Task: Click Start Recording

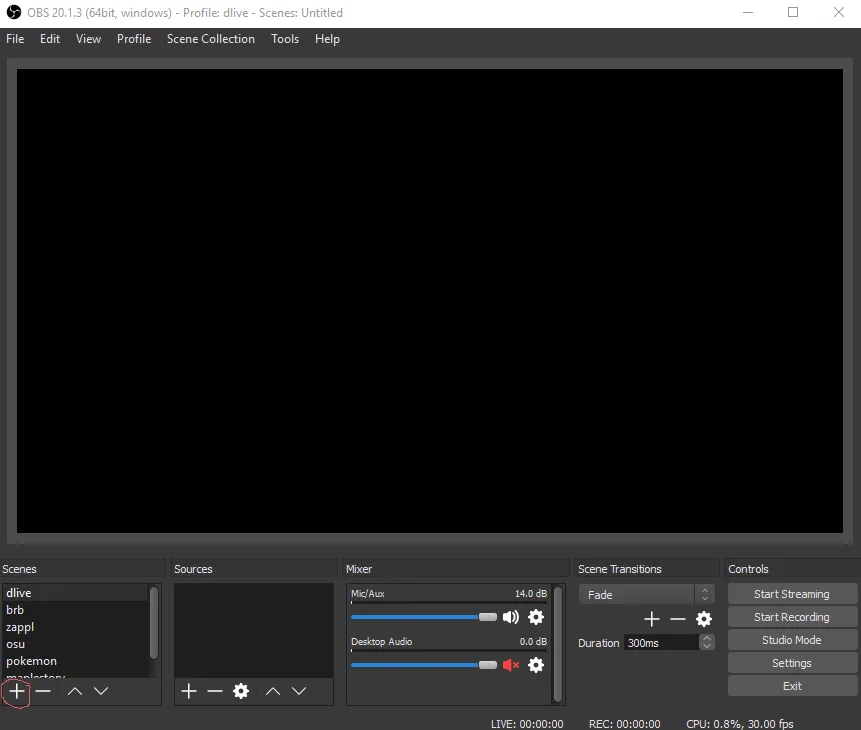Action: (x=792, y=617)
